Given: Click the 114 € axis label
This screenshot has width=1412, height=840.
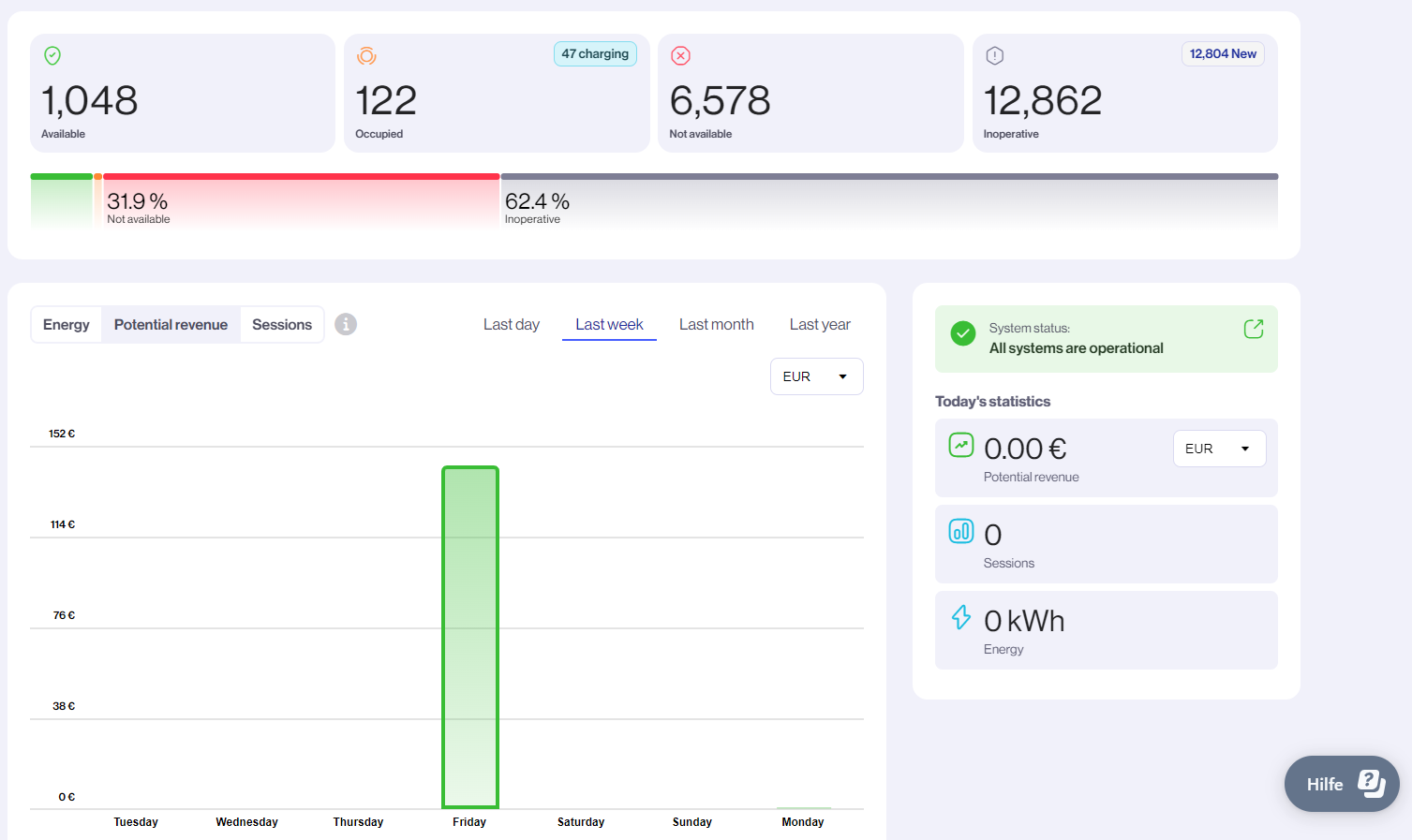Looking at the screenshot, I should [x=63, y=524].
